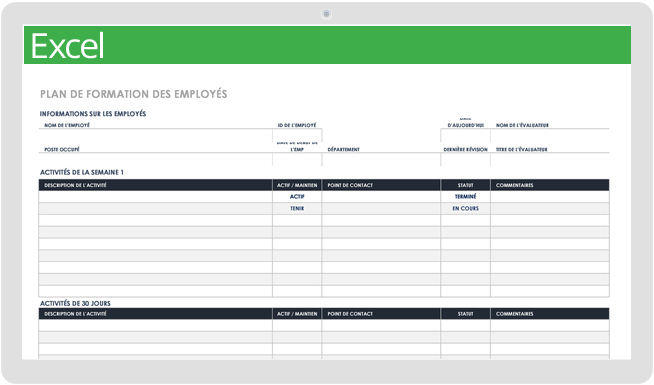The width and height of the screenshot is (654, 385).
Task: Click the 'POSTE OCCUPÉ' label
Action: click(62, 149)
